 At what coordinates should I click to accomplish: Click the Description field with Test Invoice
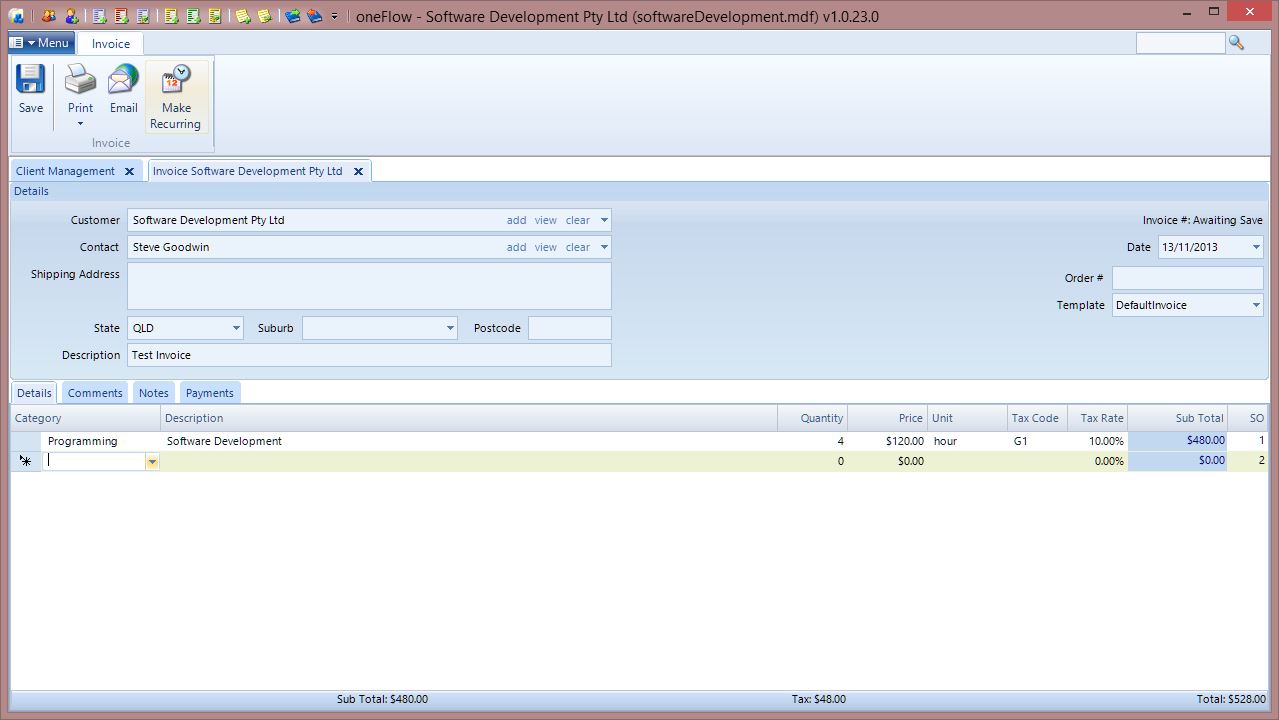pos(369,355)
